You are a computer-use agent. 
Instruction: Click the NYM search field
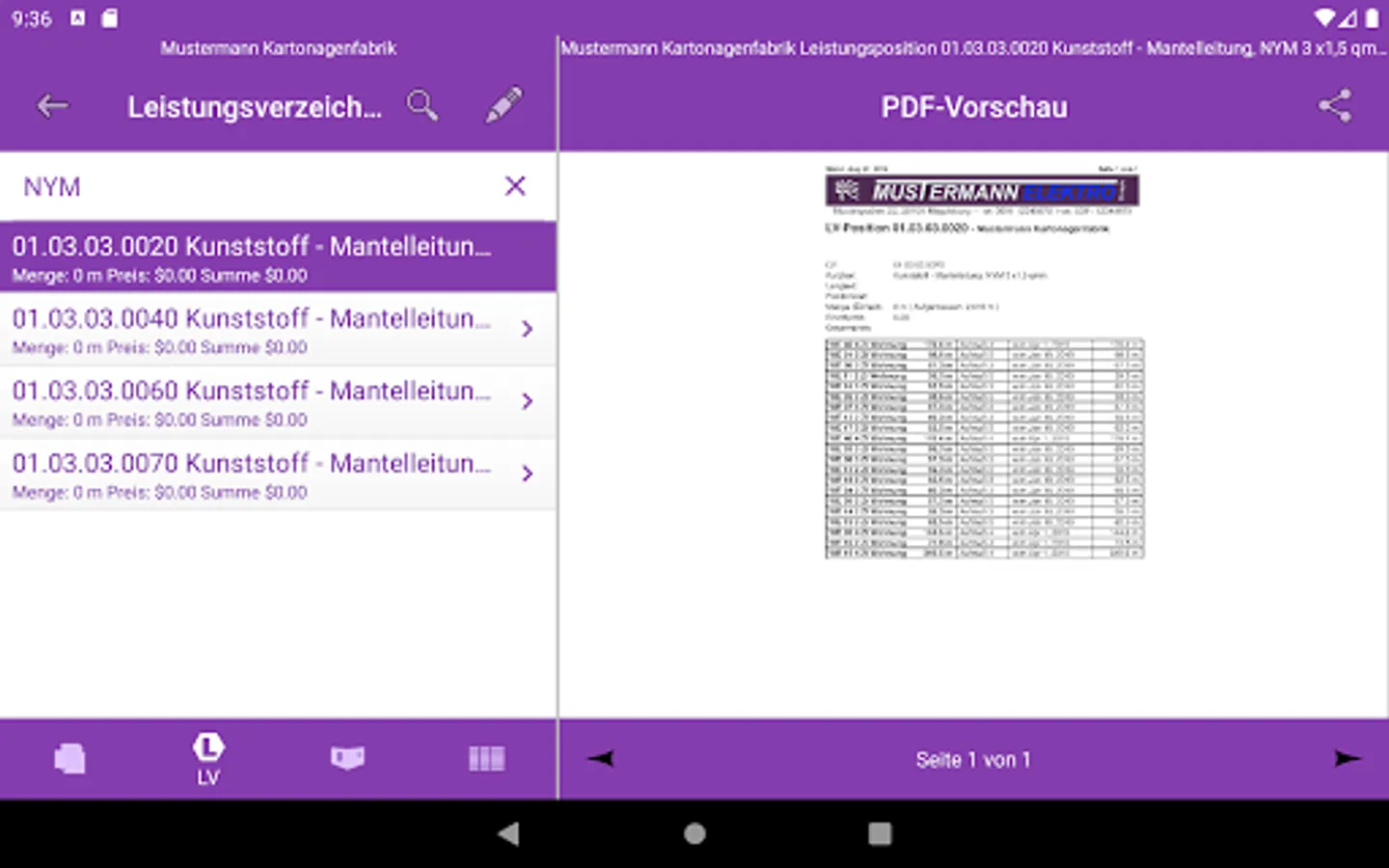pos(278,186)
